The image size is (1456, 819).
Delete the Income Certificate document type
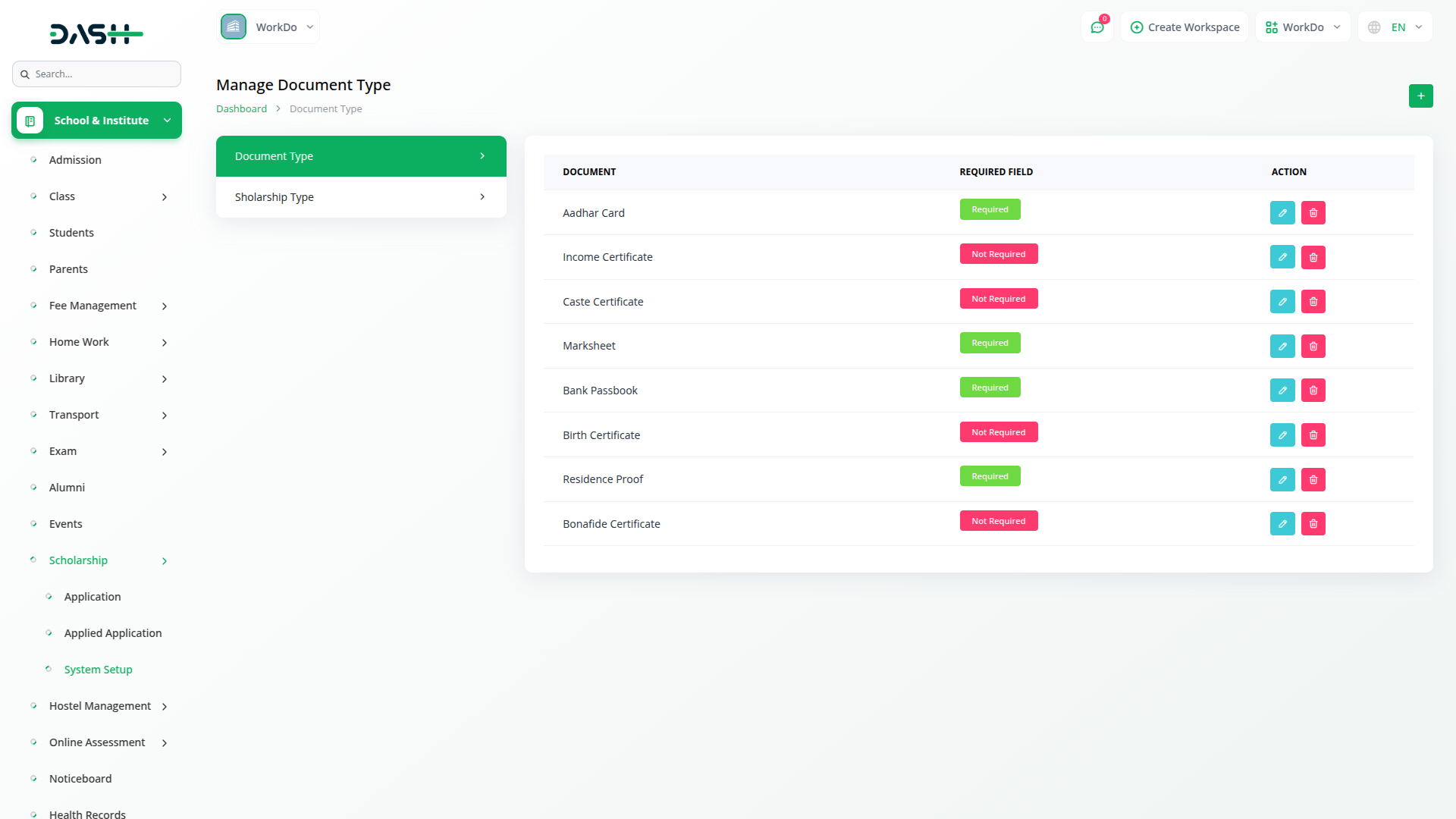coord(1313,258)
